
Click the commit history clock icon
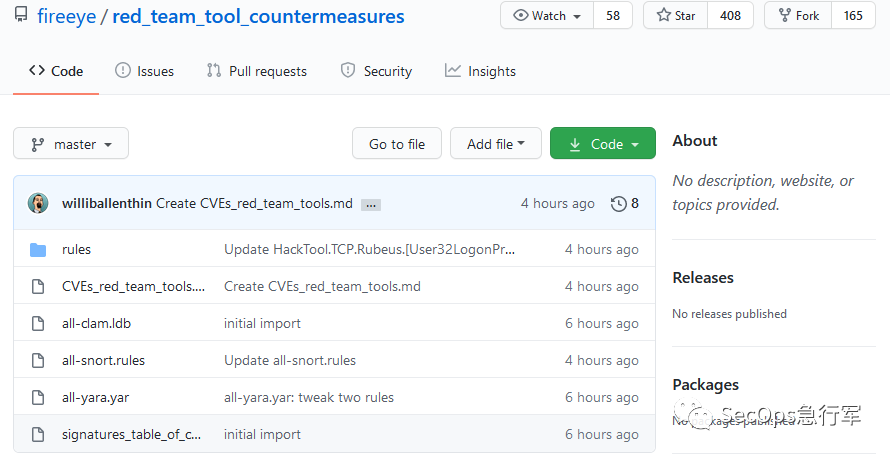pyautogui.click(x=619, y=203)
